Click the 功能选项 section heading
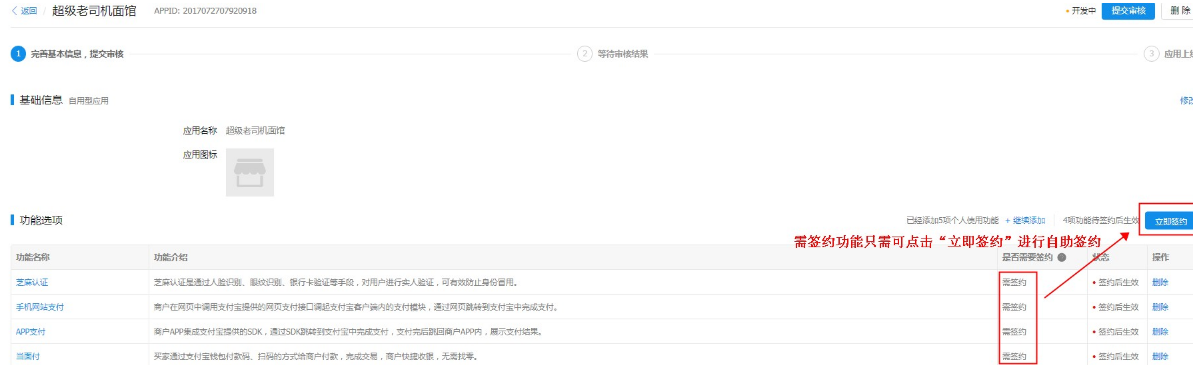Screen dimensions: 1193x365 coord(40,221)
